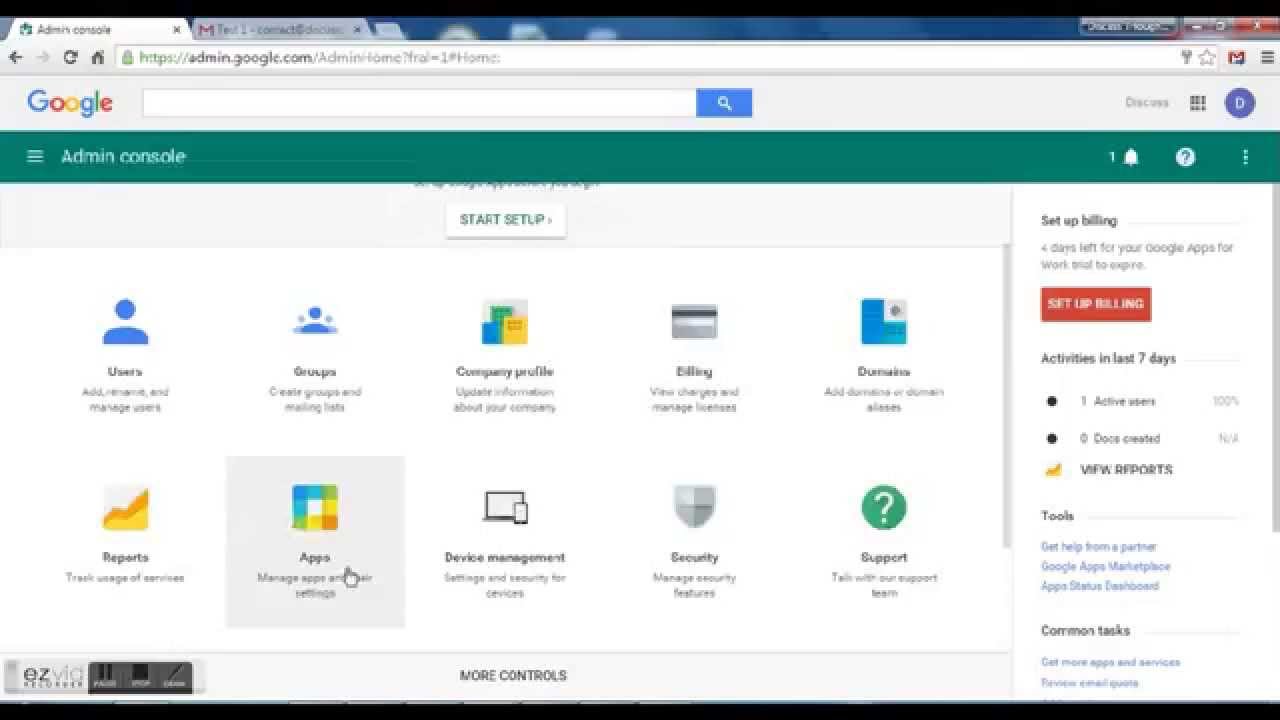Open the Users section icon
The height and width of the screenshot is (720, 1280).
(x=125, y=322)
